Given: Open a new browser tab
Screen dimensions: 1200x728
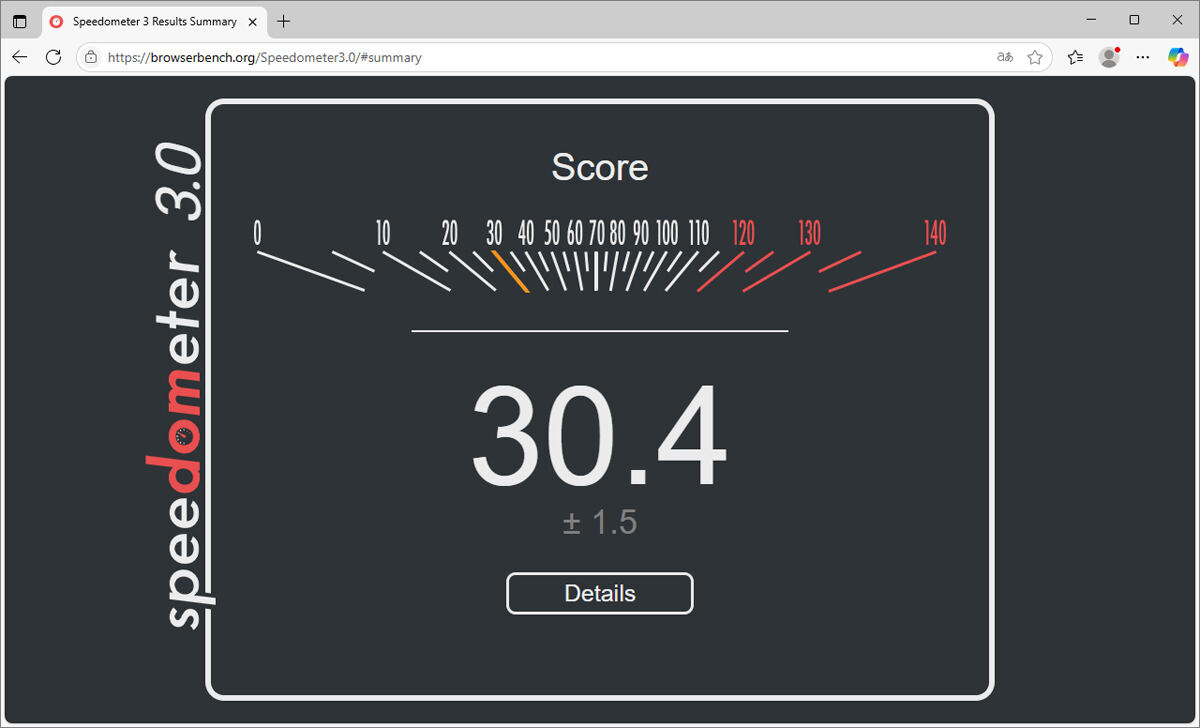Looking at the screenshot, I should 284,21.
